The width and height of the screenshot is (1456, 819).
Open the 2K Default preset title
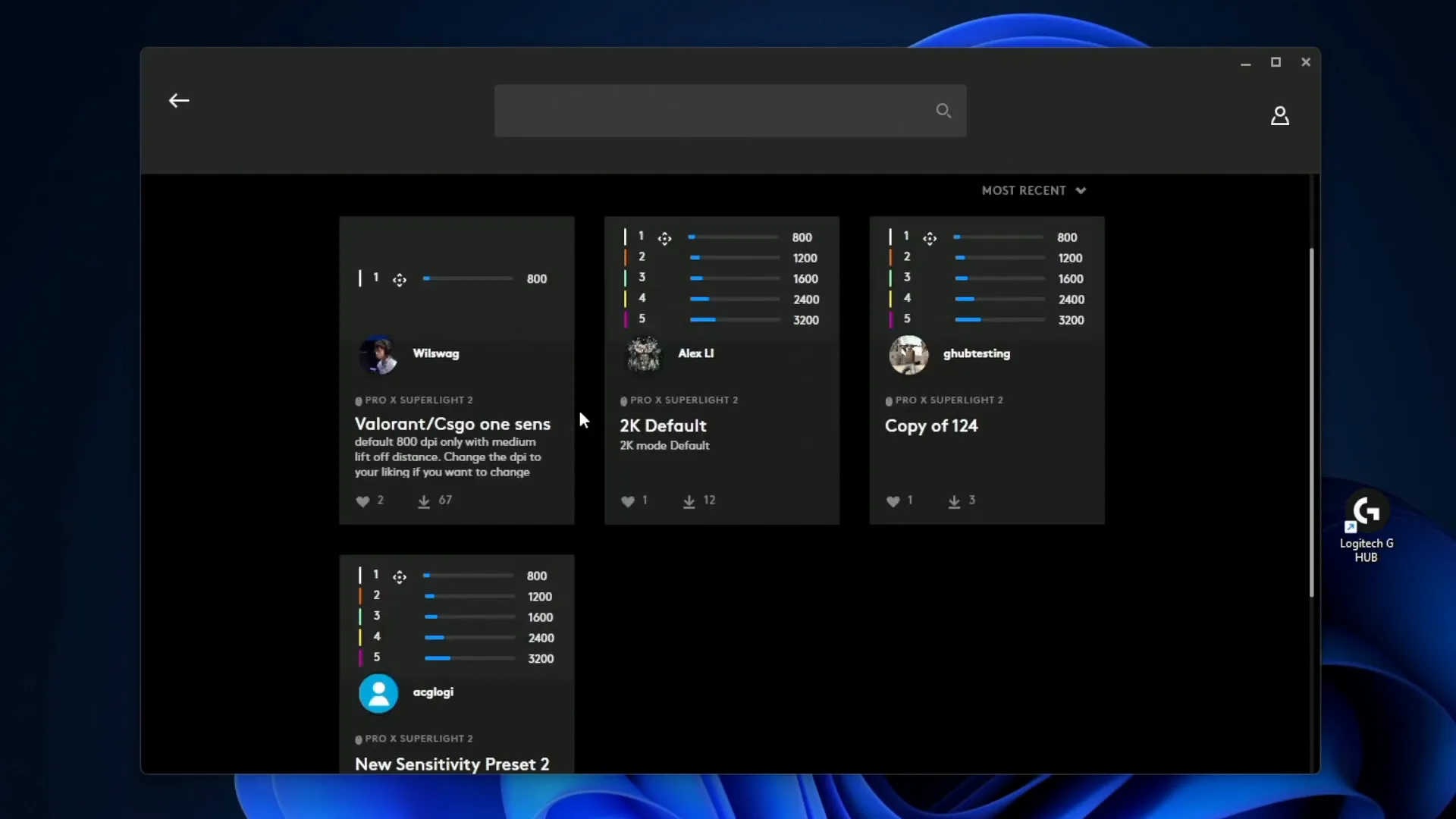click(663, 425)
